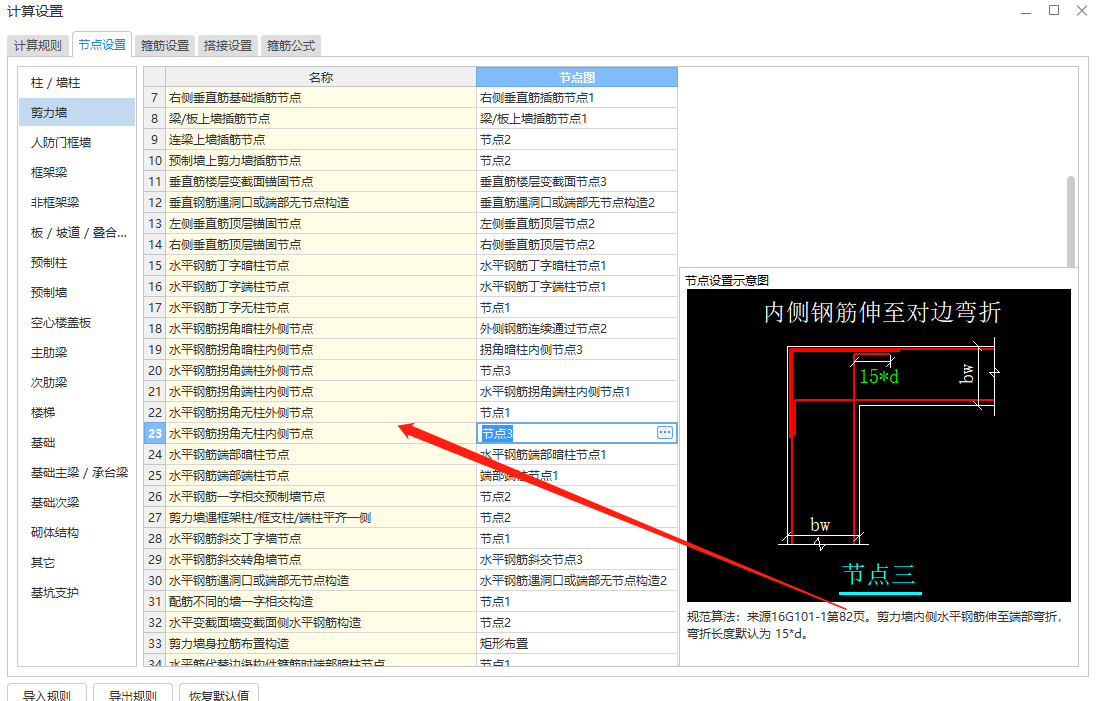Click the 导入规则 button
The width and height of the screenshot is (1098, 701).
click(x=47, y=695)
